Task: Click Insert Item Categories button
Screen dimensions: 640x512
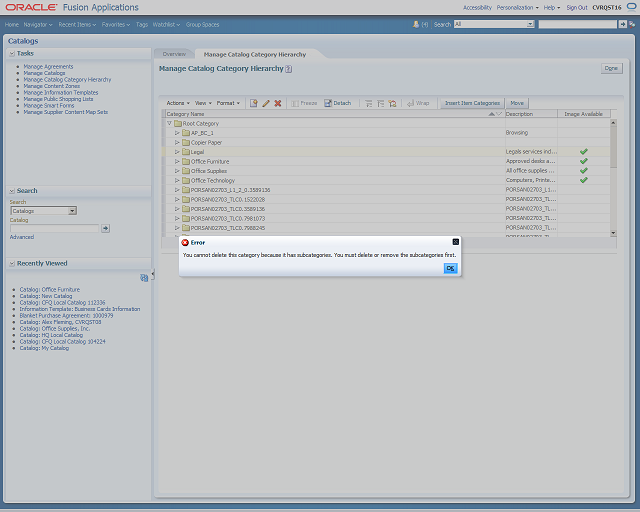Action: (x=472, y=103)
